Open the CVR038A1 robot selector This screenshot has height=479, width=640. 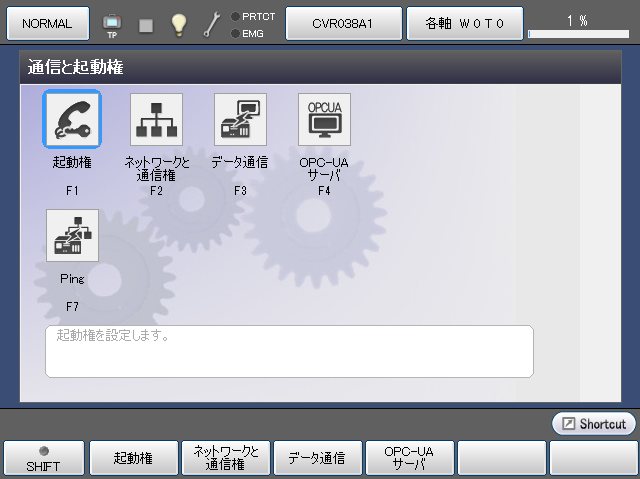click(x=343, y=23)
